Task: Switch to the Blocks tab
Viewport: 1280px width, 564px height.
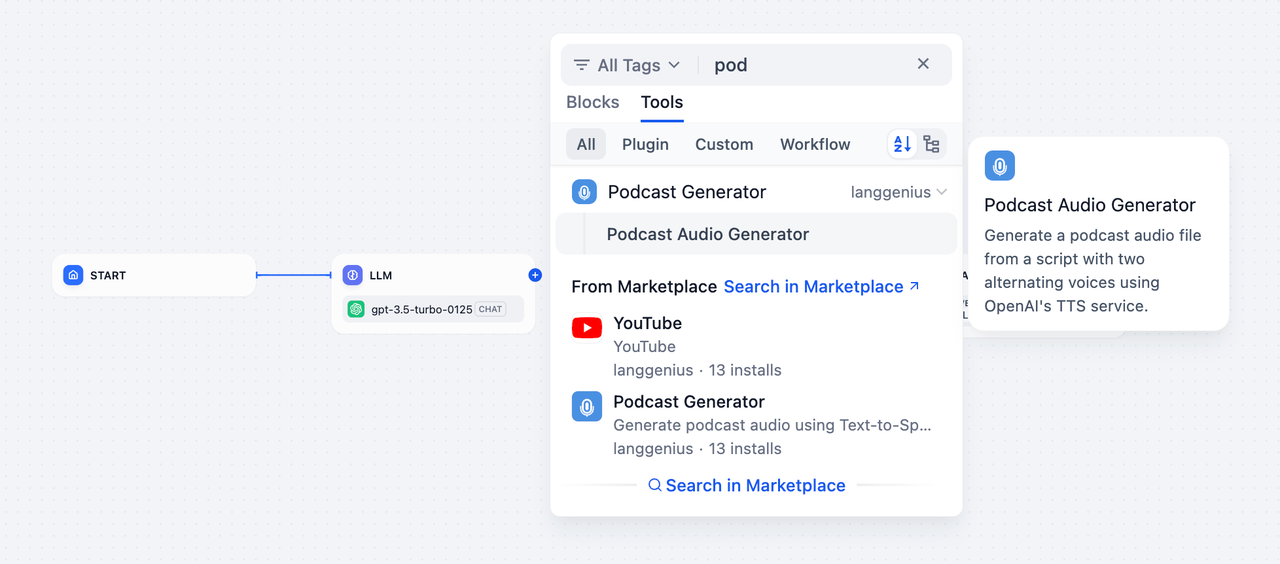Action: pyautogui.click(x=592, y=102)
